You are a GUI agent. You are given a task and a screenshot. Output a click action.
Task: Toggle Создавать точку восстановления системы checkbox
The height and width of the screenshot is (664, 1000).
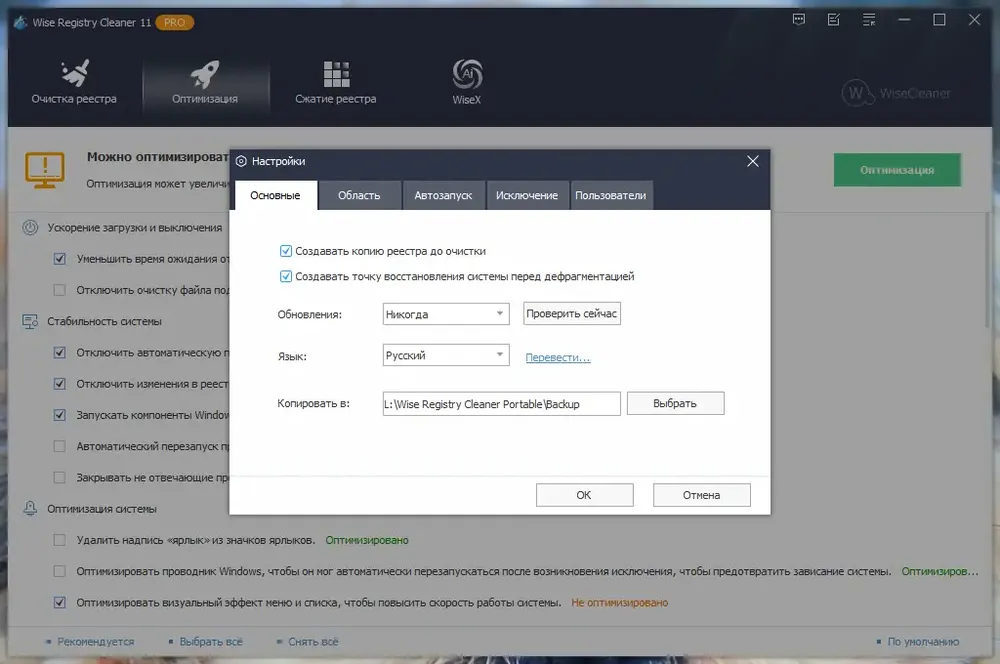pos(286,276)
